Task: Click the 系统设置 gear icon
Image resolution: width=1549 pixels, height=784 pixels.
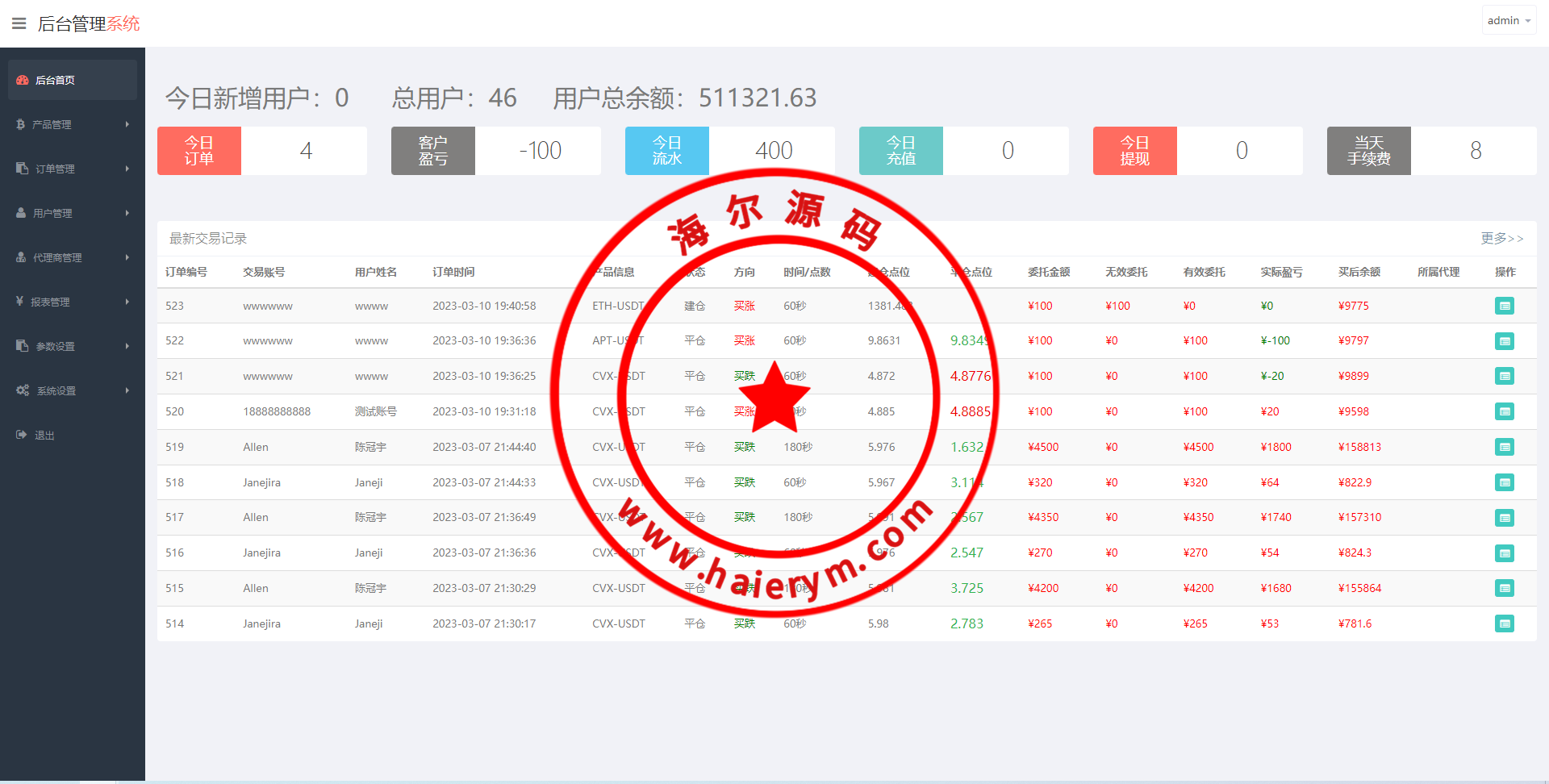Action: click(x=23, y=390)
